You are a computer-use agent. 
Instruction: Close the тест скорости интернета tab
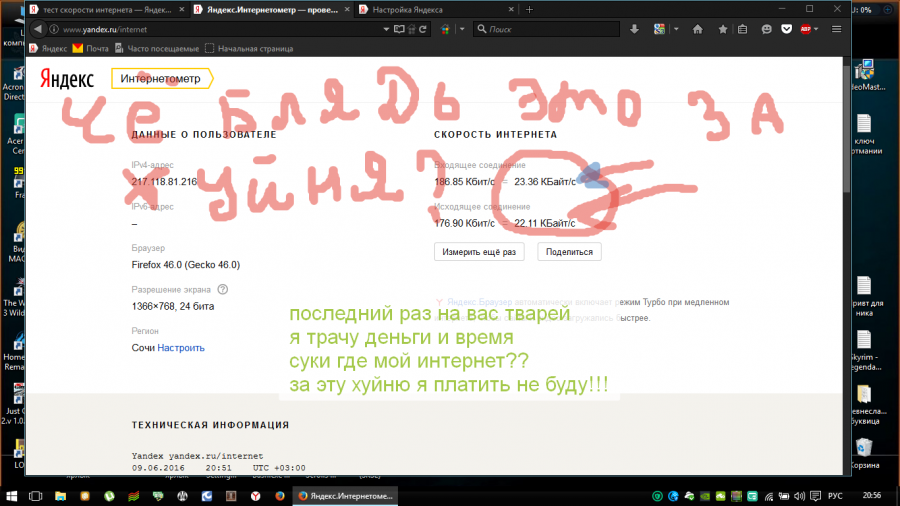[181, 10]
